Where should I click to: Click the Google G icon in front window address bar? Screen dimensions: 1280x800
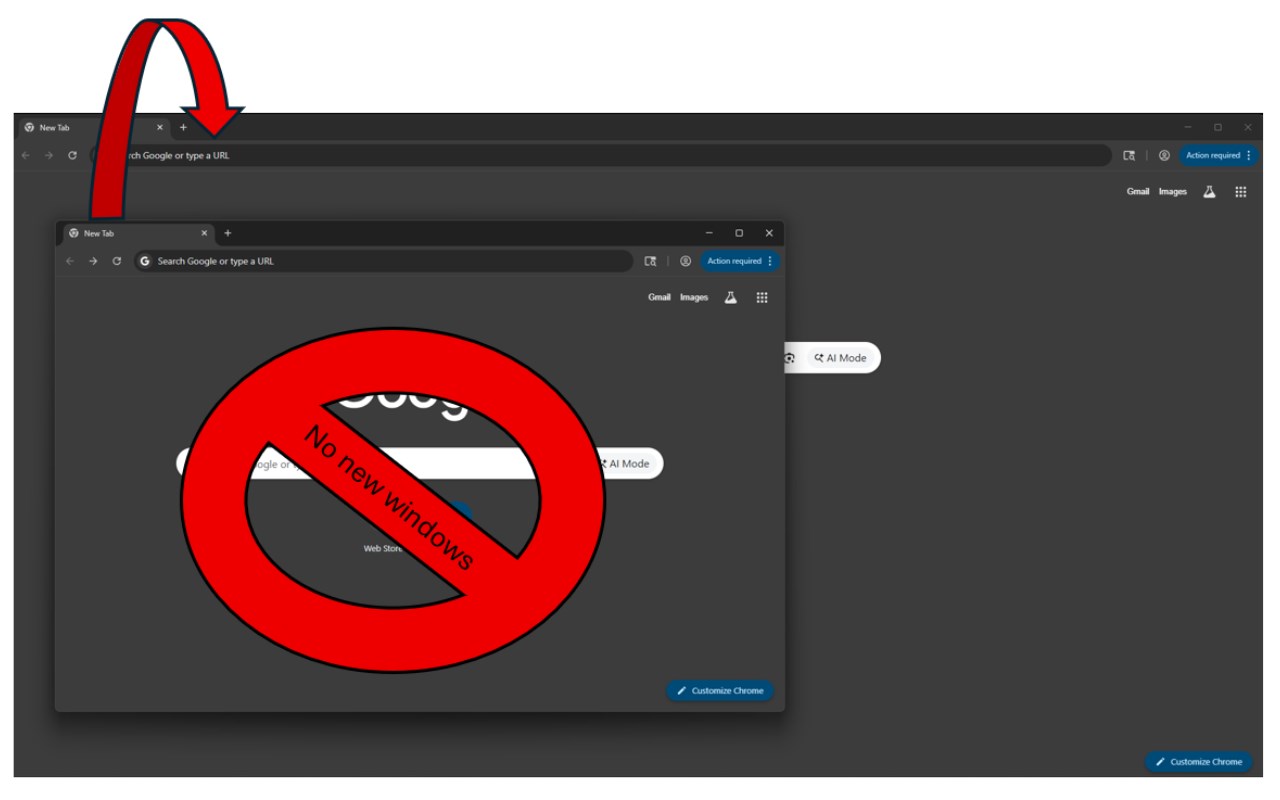pyautogui.click(x=145, y=261)
